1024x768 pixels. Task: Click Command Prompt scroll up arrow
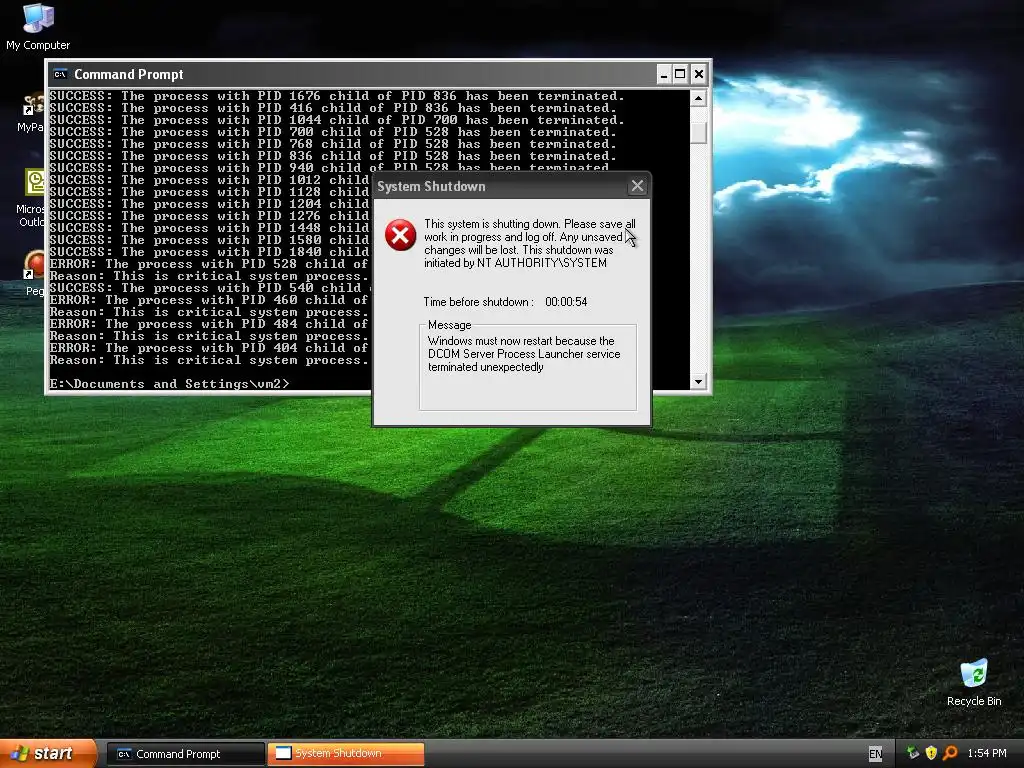click(698, 99)
